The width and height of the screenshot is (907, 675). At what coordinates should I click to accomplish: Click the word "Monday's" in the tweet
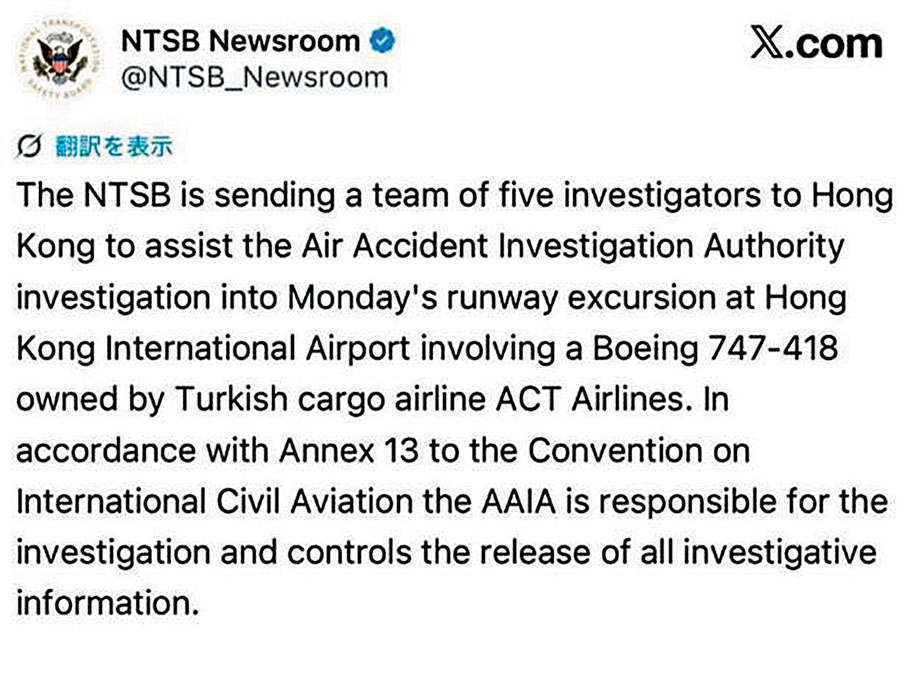click(338, 298)
